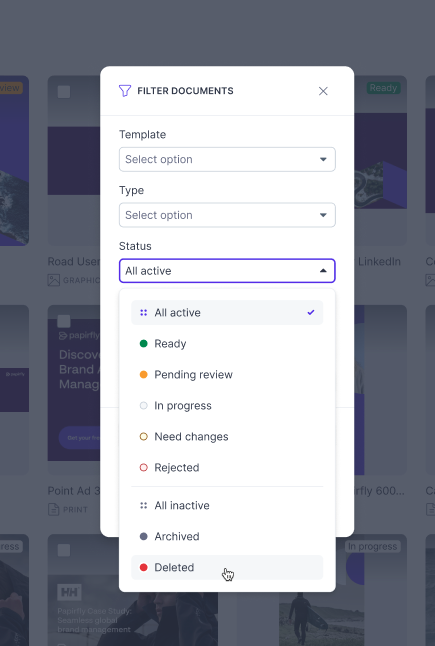435x646 pixels.
Task: Tick the Road User document checkbox
Action: [x=64, y=92]
